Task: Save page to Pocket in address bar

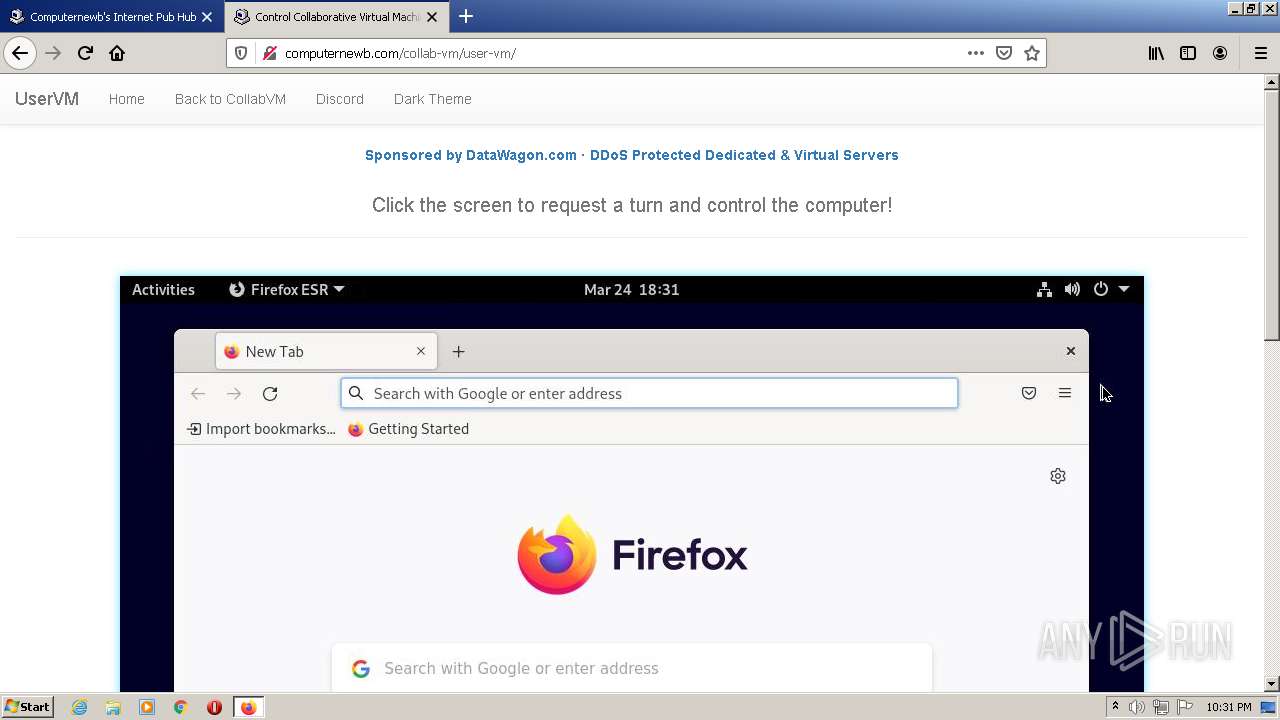Action: 1004,53
